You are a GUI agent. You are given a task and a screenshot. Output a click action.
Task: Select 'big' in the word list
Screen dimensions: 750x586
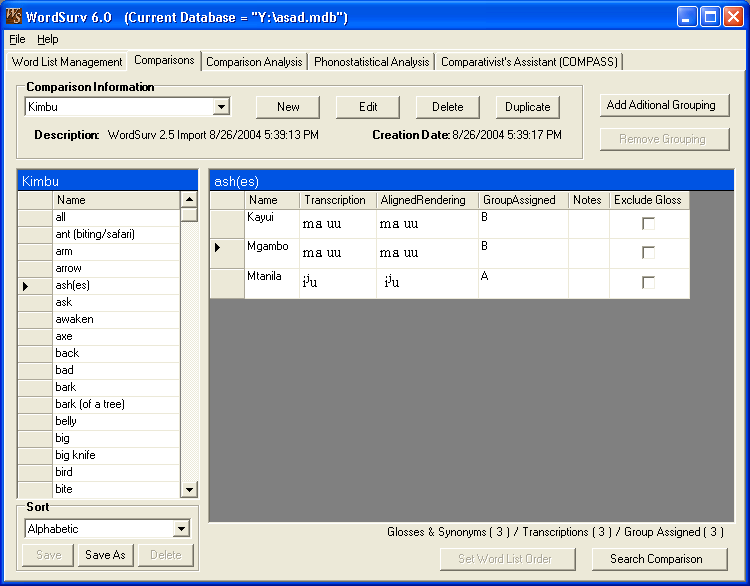click(x=116, y=438)
